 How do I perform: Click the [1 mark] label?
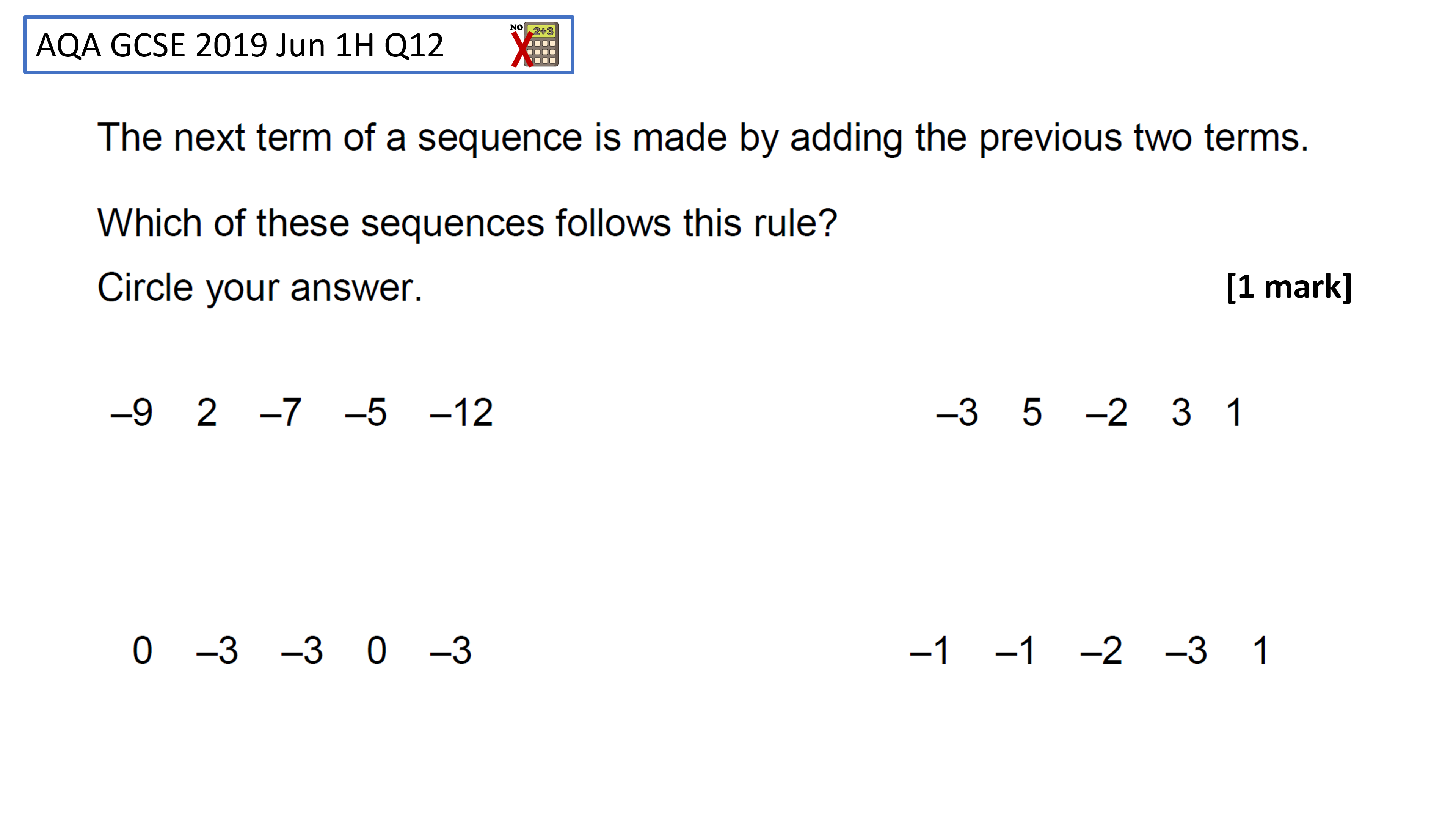(1289, 287)
